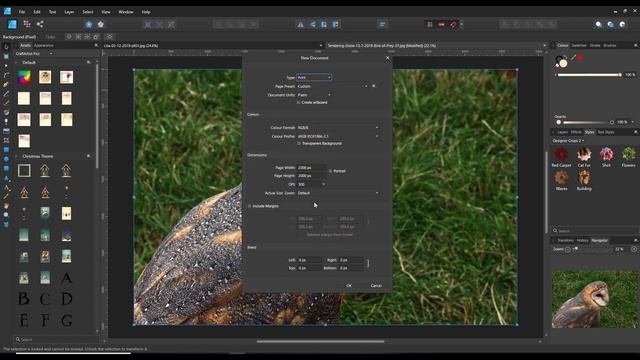The image size is (640, 360).
Task: Click the colour wheel asset thumbnail
Action: [24, 77]
